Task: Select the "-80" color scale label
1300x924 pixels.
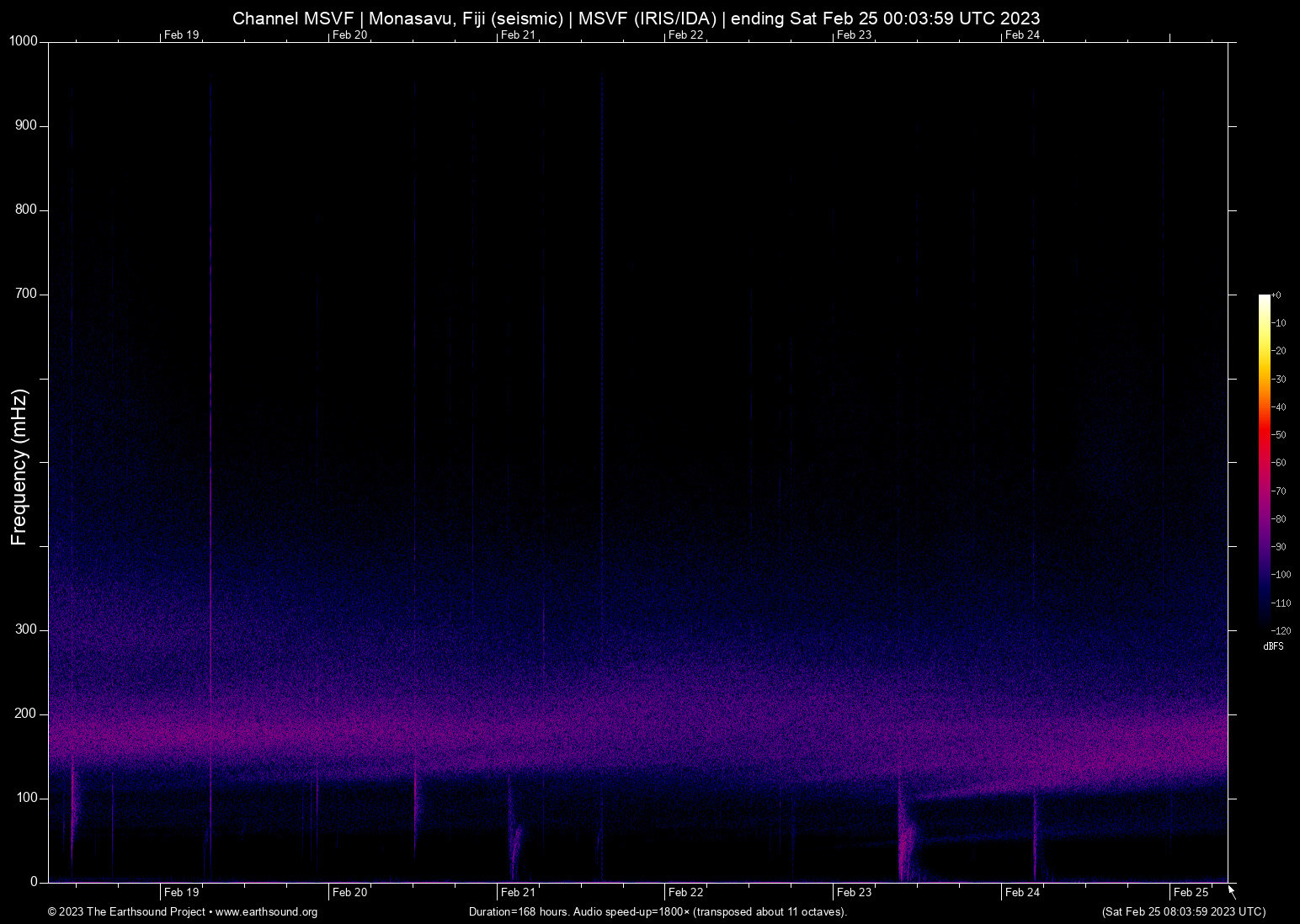Action: pyautogui.click(x=1279, y=519)
